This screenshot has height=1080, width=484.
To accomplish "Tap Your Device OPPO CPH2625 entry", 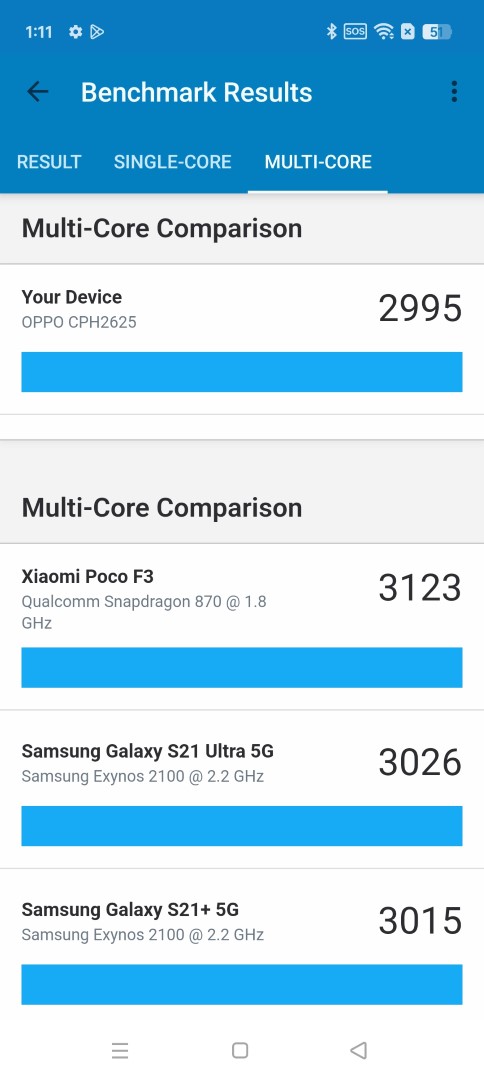I will click(x=242, y=340).
